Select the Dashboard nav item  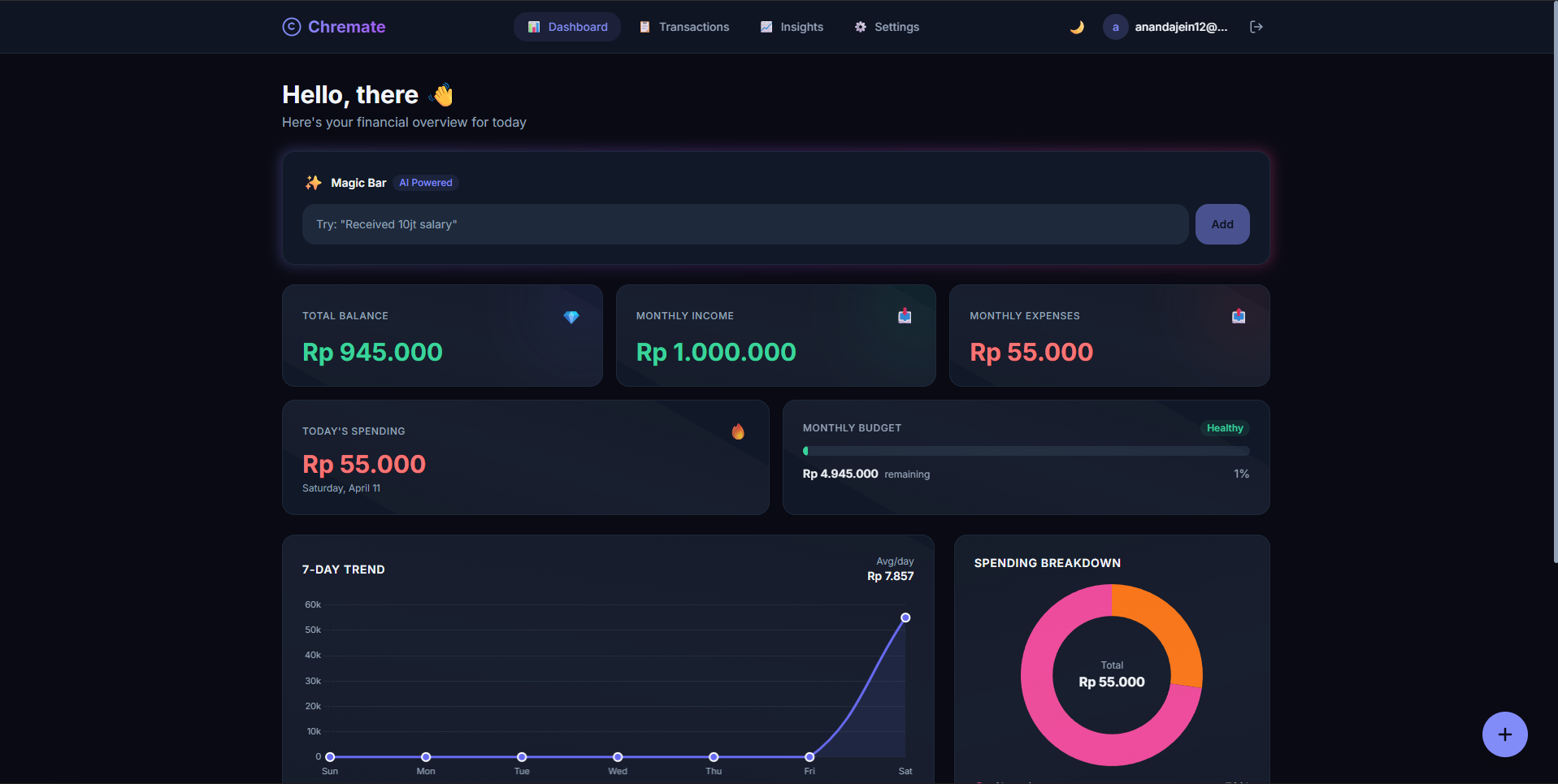567,27
